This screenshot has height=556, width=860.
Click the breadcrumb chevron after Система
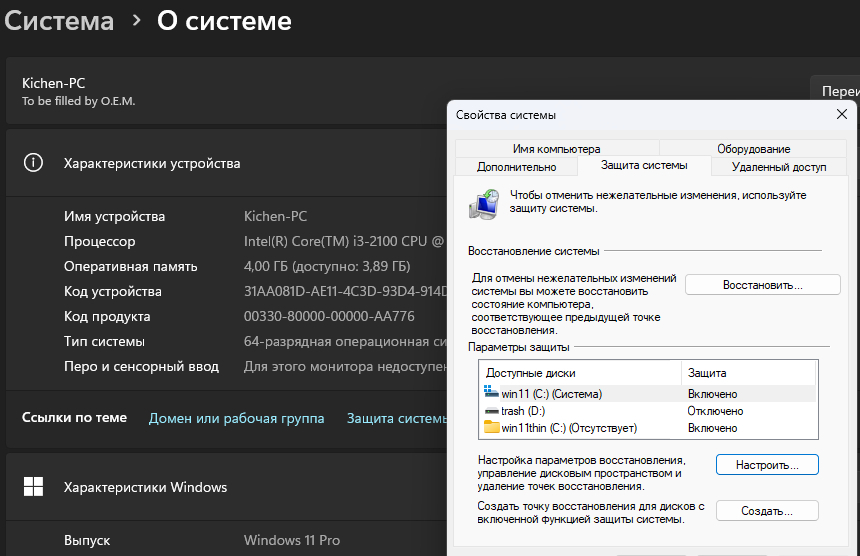(136, 21)
